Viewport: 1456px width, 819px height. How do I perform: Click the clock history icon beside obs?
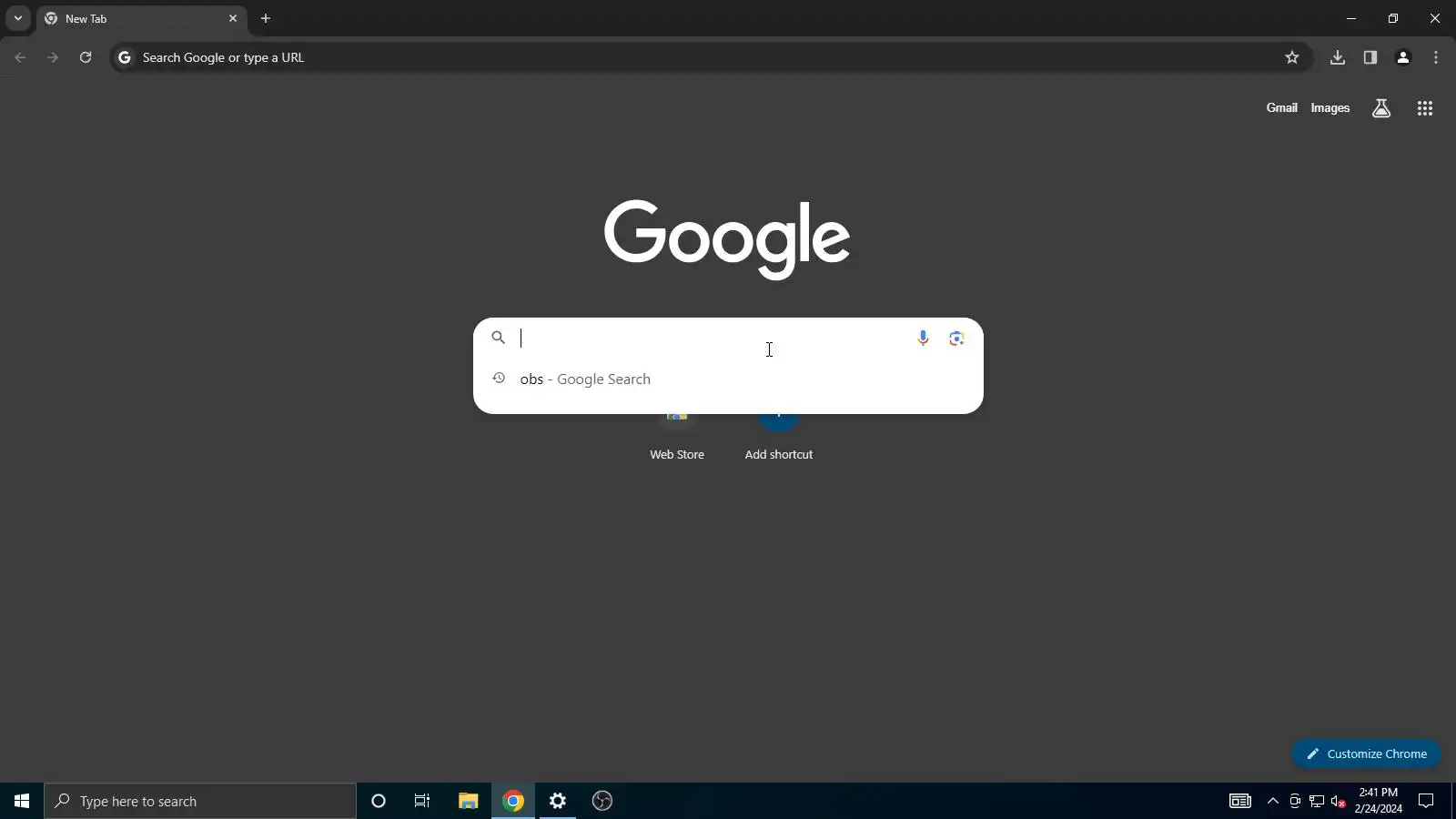pyautogui.click(x=499, y=379)
